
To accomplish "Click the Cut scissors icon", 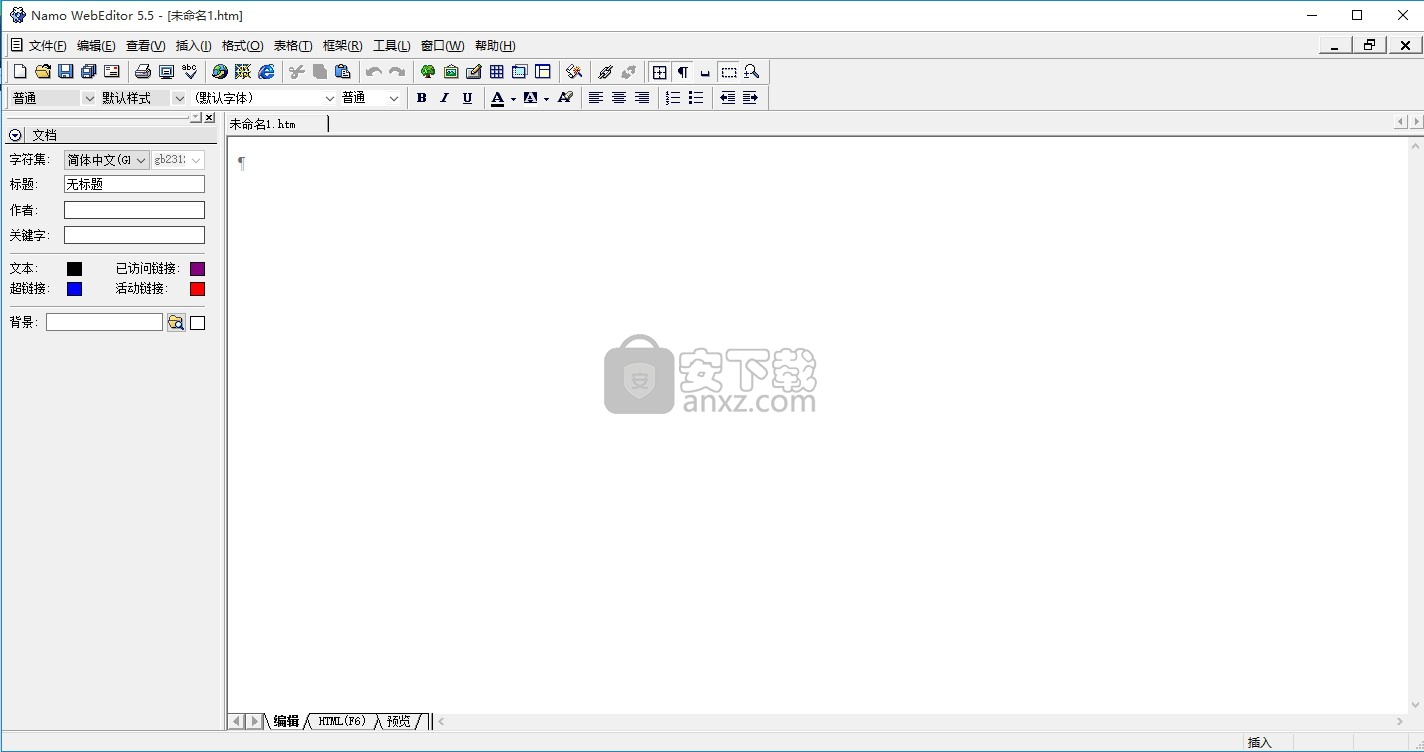I will pyautogui.click(x=296, y=71).
